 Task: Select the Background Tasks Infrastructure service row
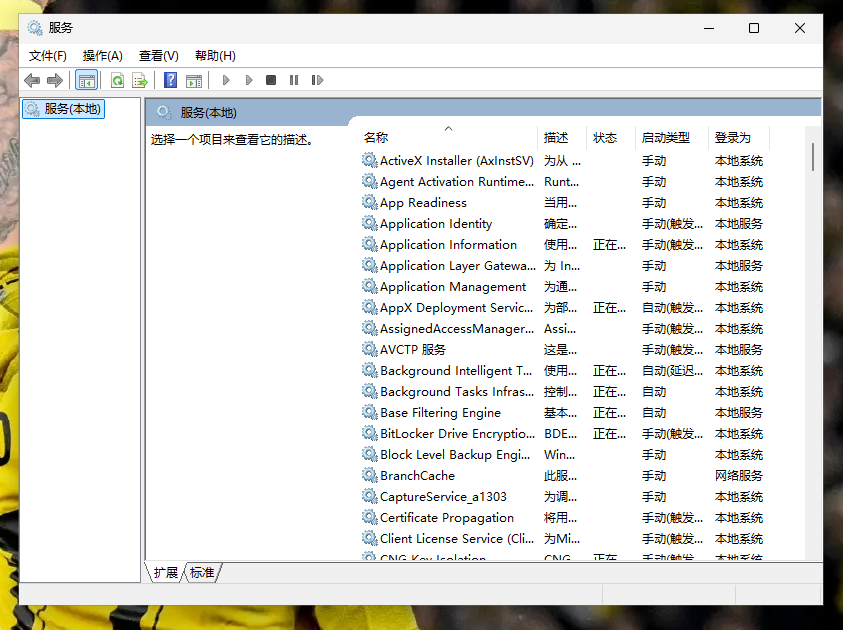[x=565, y=391]
